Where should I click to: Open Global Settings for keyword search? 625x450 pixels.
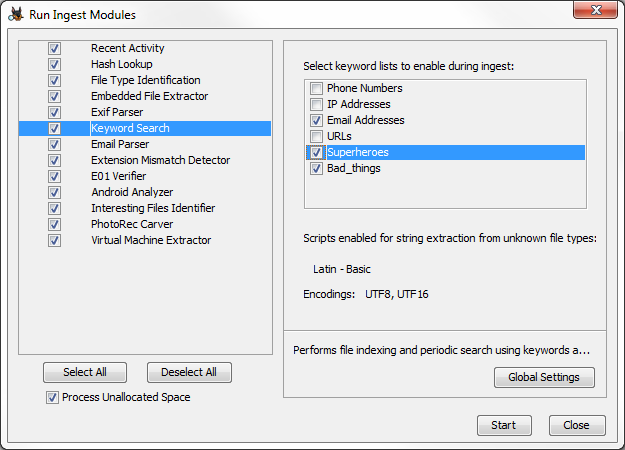(x=544, y=377)
